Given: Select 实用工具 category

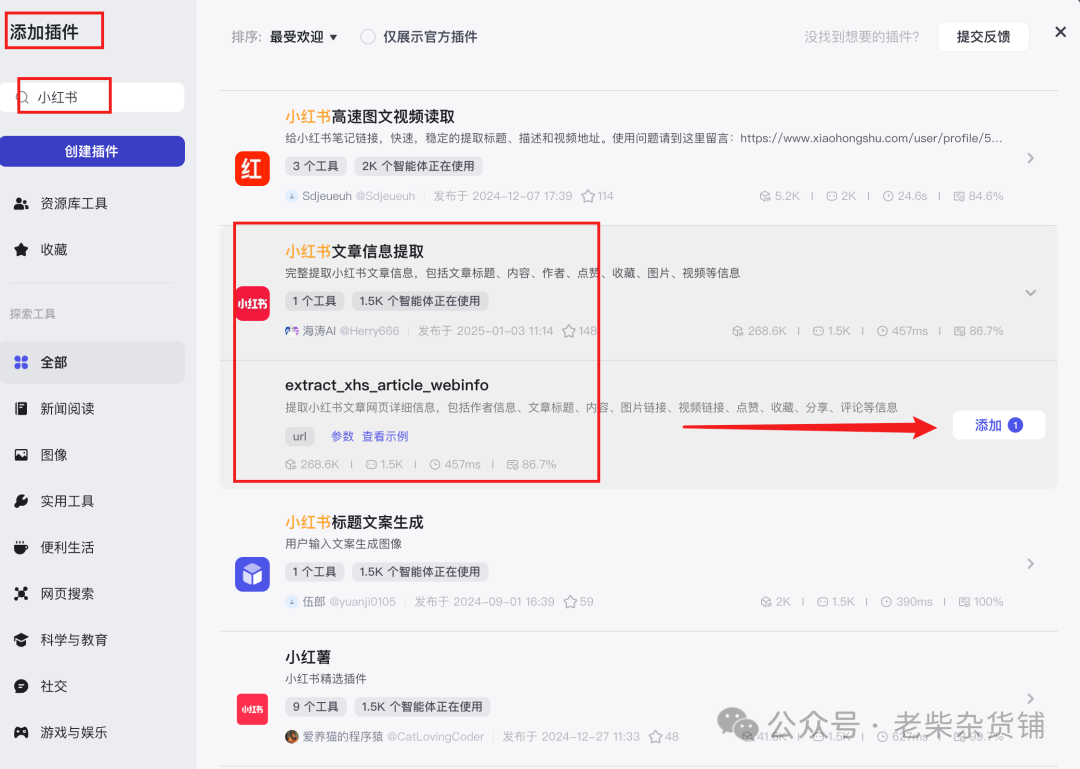Looking at the screenshot, I should [92, 501].
